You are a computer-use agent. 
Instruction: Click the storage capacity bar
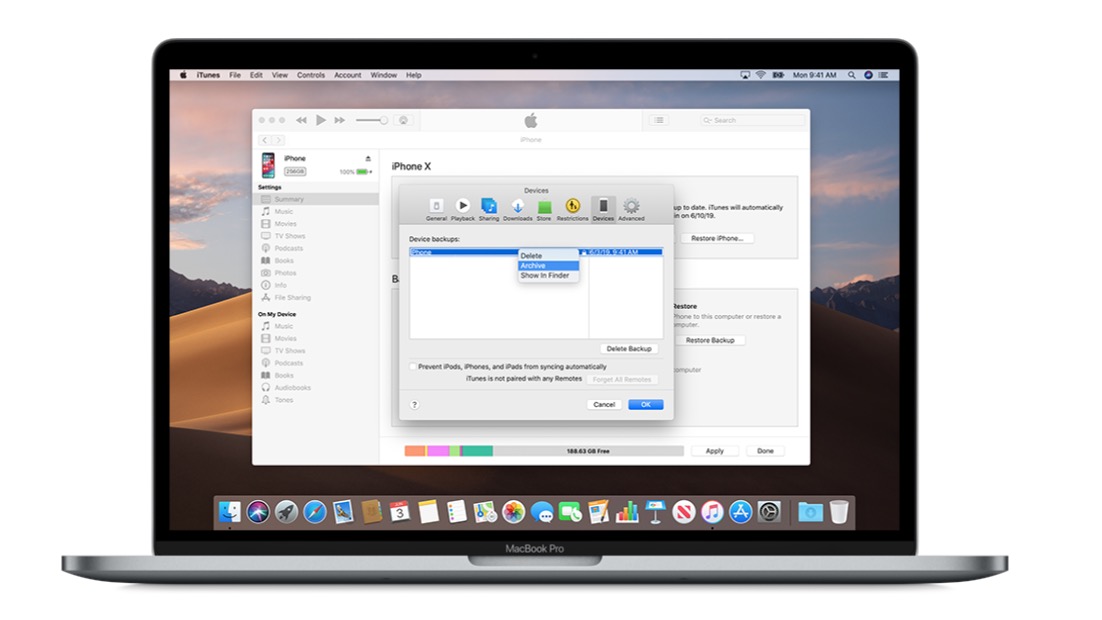(543, 451)
